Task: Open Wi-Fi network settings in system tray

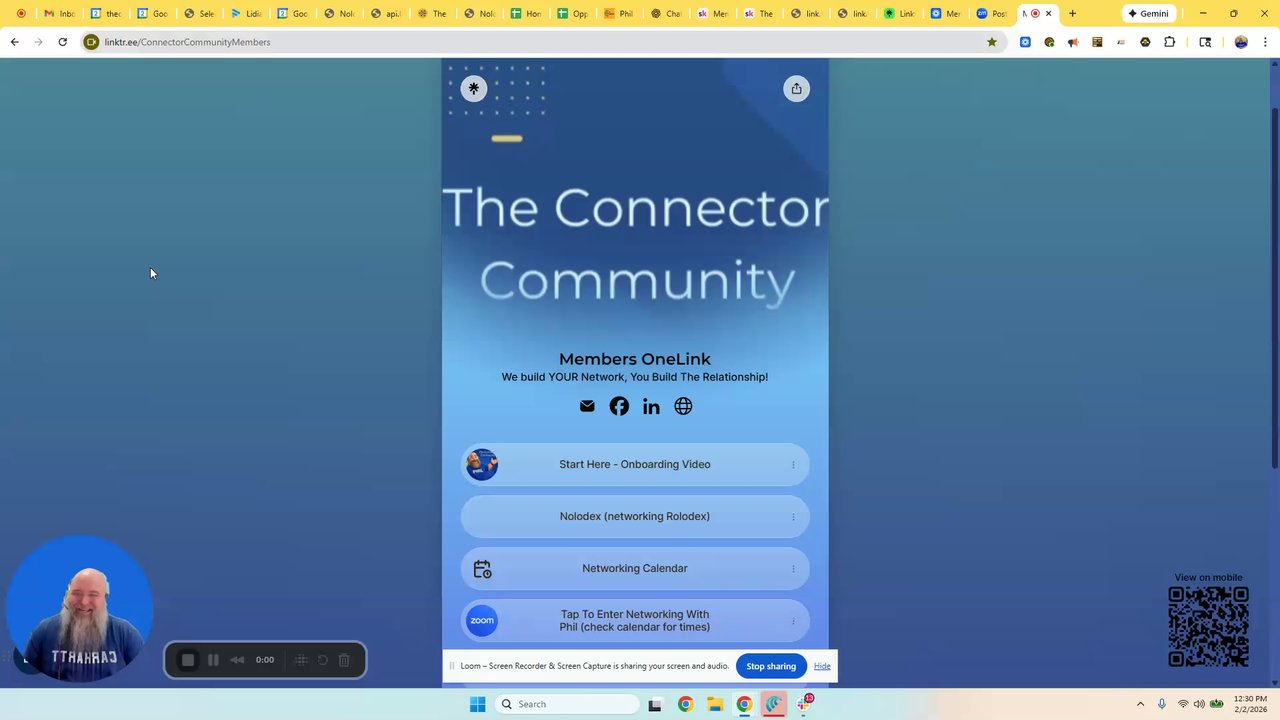Action: click(1183, 704)
